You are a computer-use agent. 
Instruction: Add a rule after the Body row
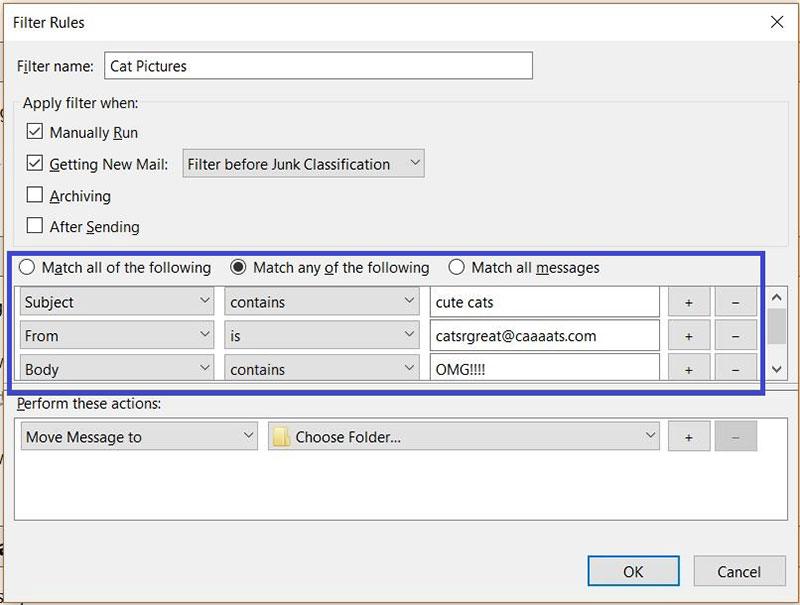[688, 368]
